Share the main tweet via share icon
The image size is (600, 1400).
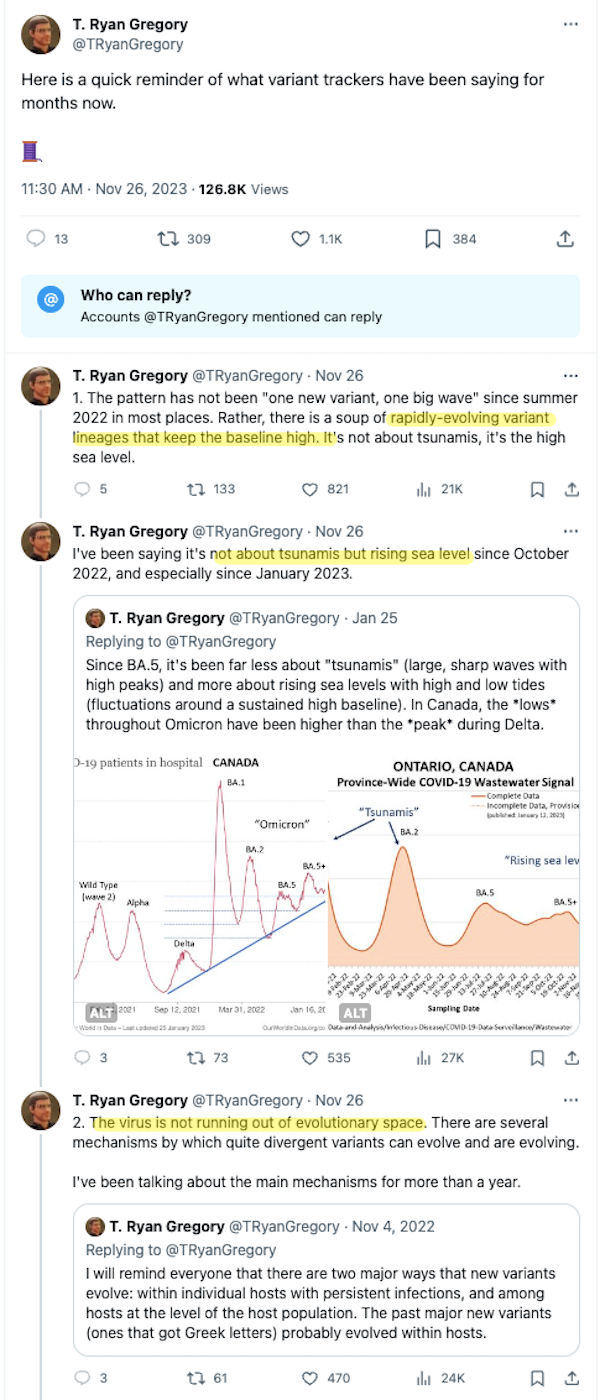[x=565, y=239]
